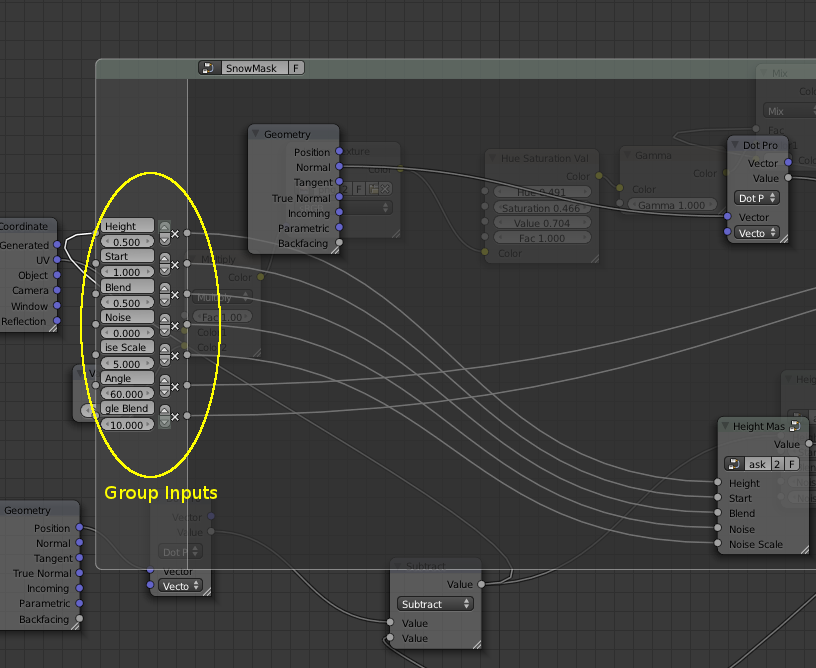816x668 pixels.
Task: Click the first Value input socket of Subtract
Action: point(390,622)
